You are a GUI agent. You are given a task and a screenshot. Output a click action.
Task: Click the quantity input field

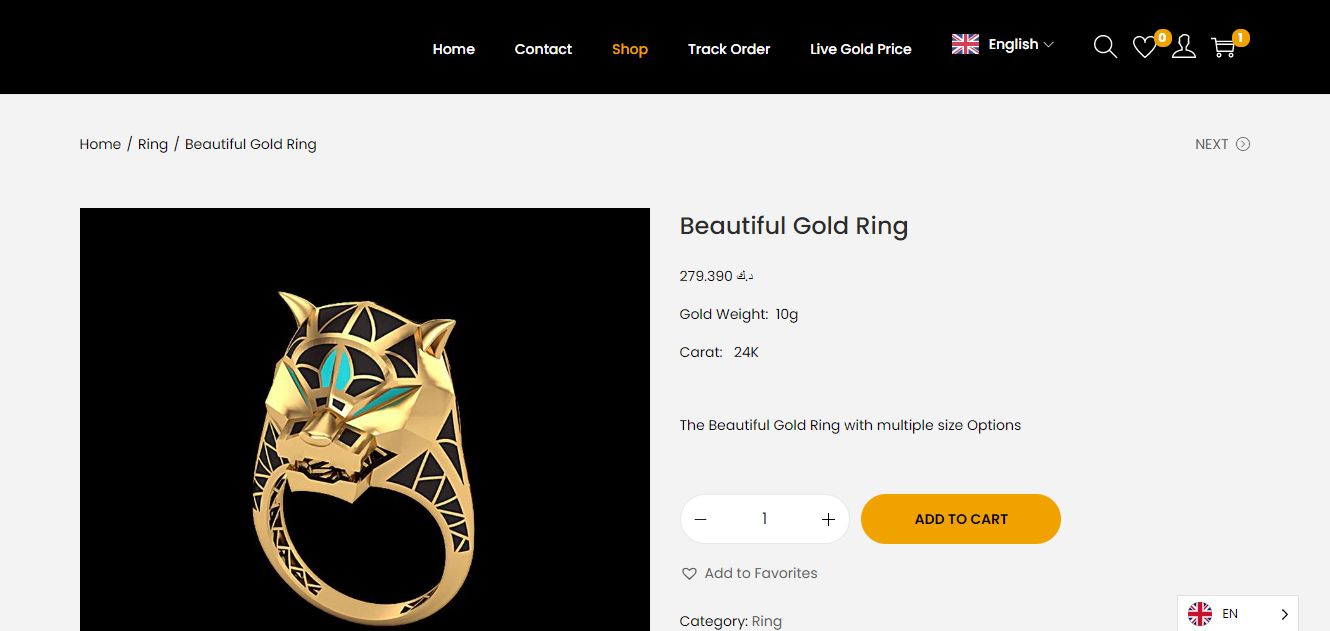point(764,519)
